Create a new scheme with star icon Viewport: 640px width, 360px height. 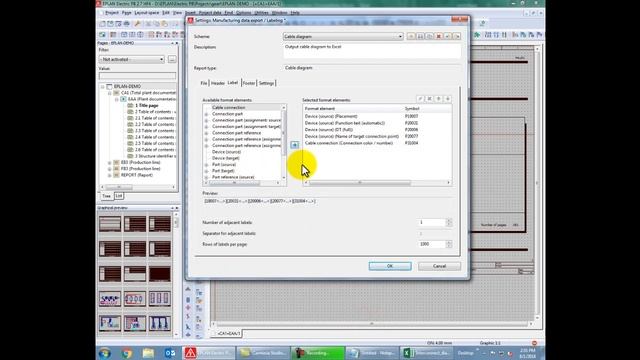(411, 36)
